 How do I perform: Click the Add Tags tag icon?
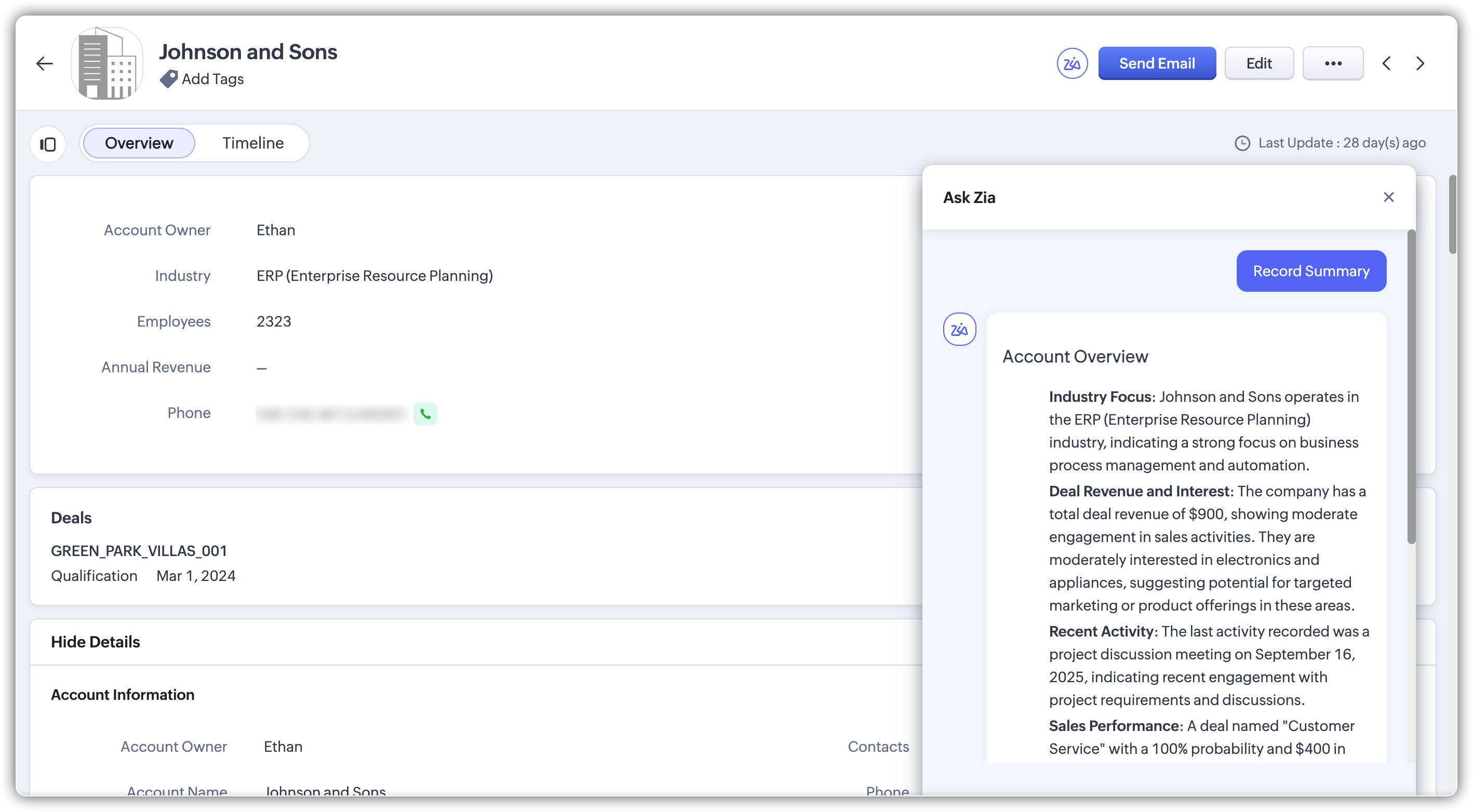[169, 79]
